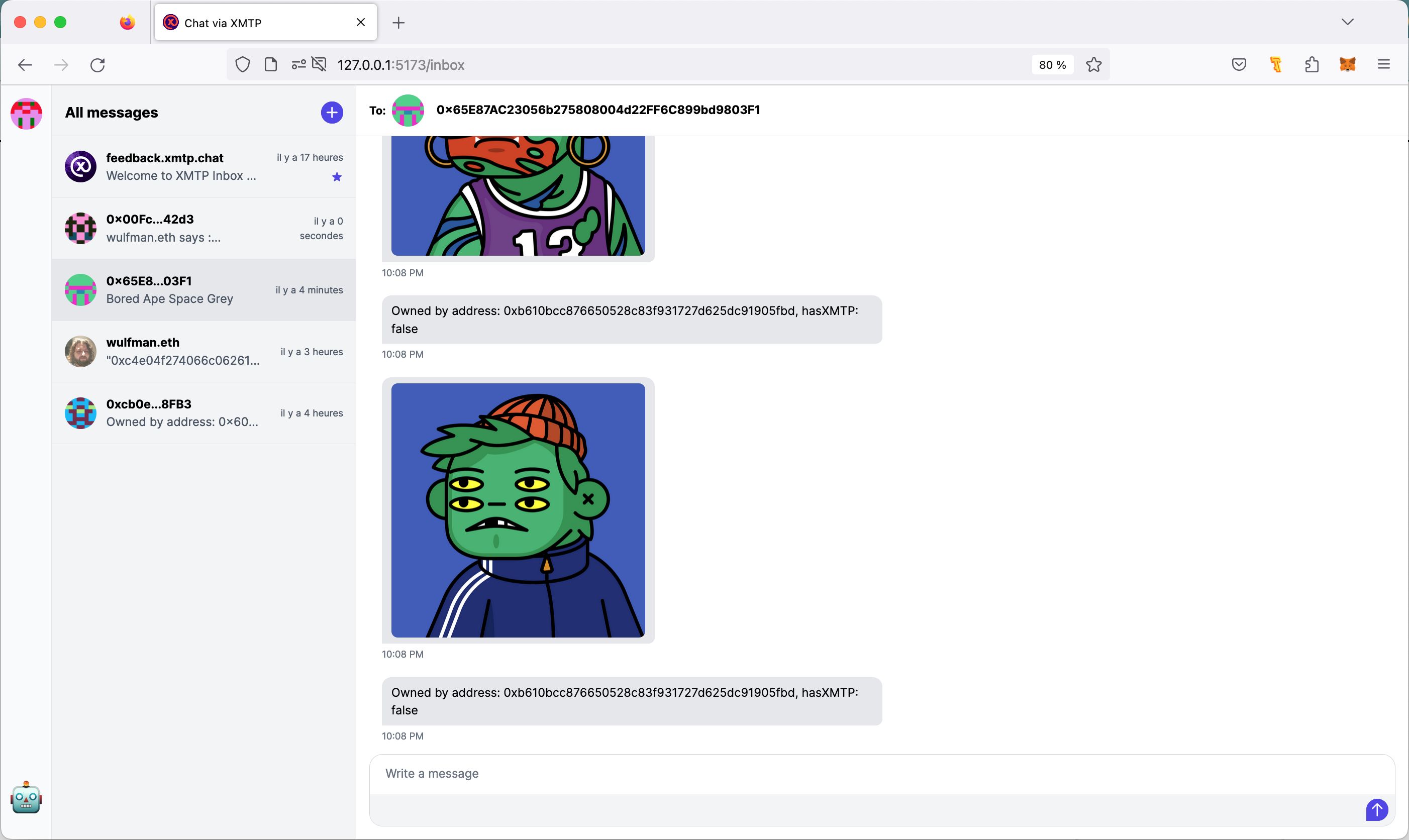Image resolution: width=1409 pixels, height=840 pixels.
Task: Click the Firefox view icon
Action: pos(127,22)
